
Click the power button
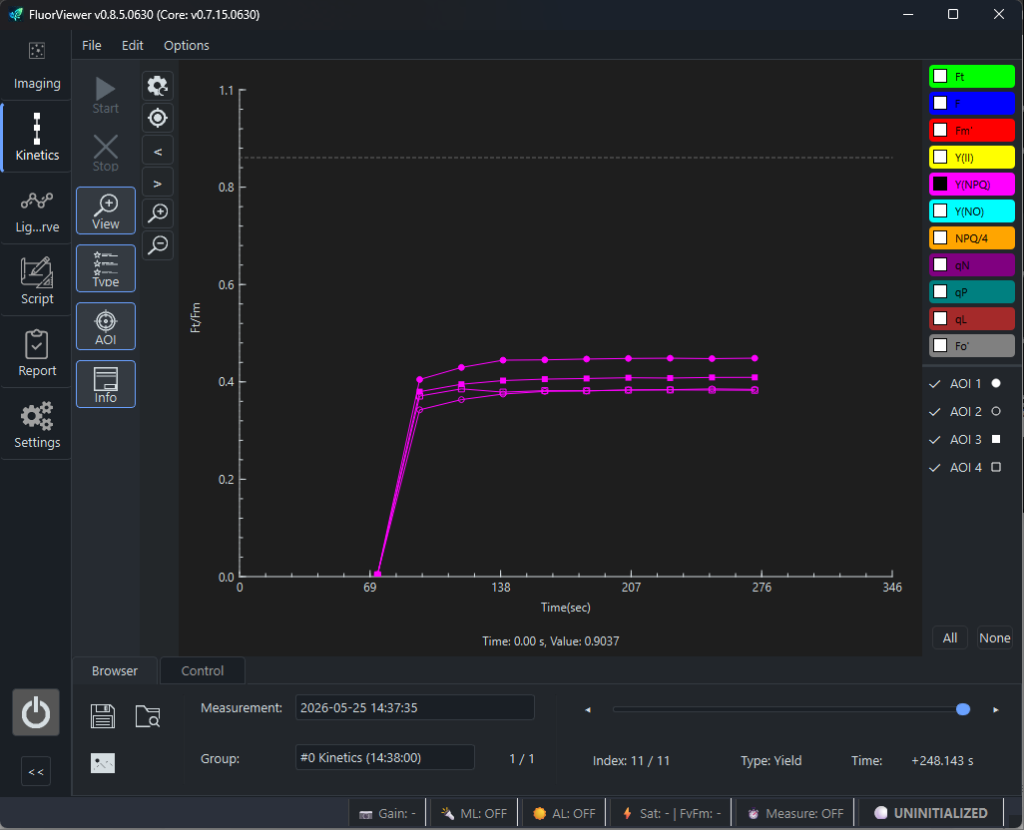[x=36, y=712]
